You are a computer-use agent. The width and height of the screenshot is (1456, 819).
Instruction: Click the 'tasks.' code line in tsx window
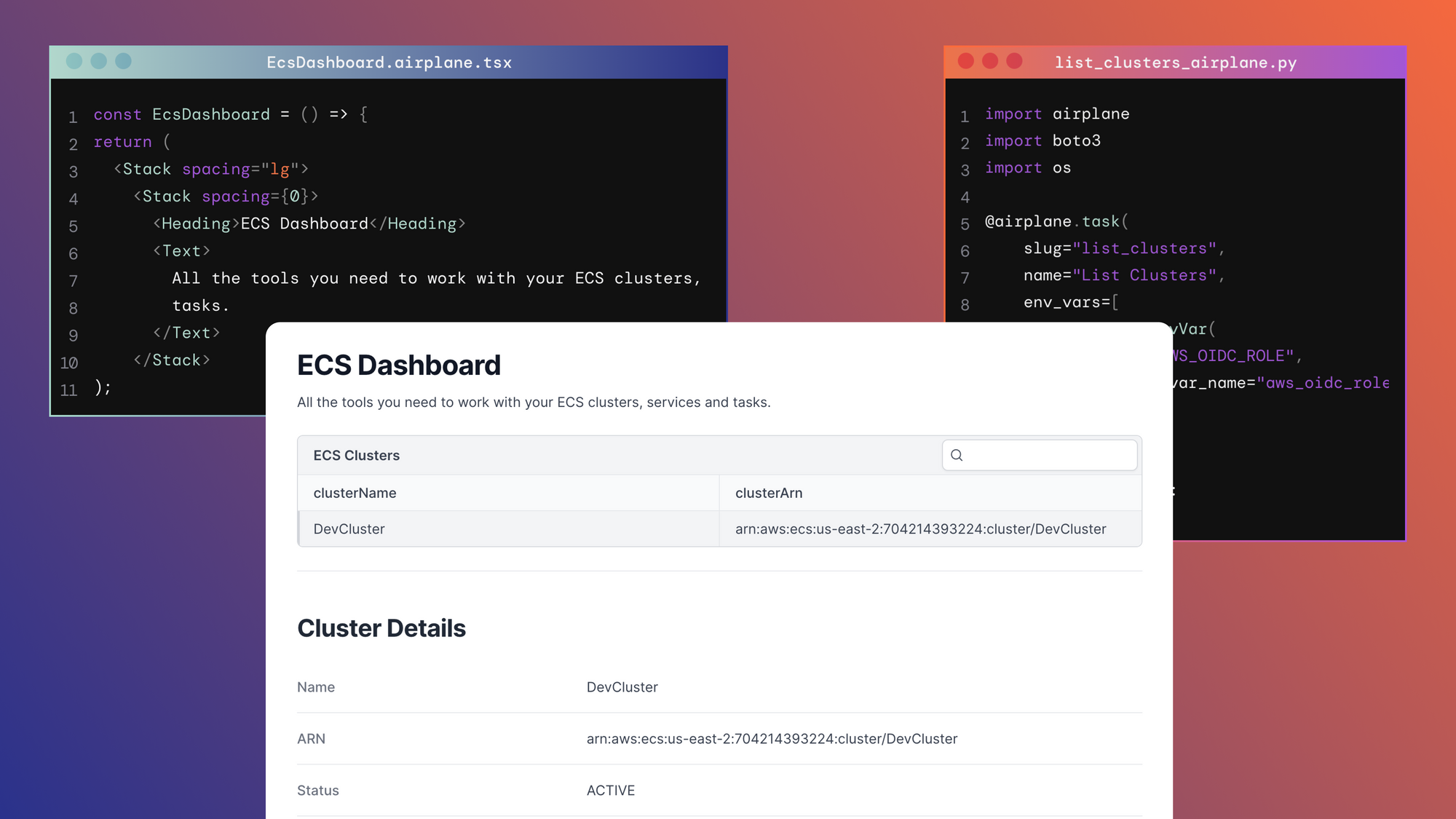(201, 306)
